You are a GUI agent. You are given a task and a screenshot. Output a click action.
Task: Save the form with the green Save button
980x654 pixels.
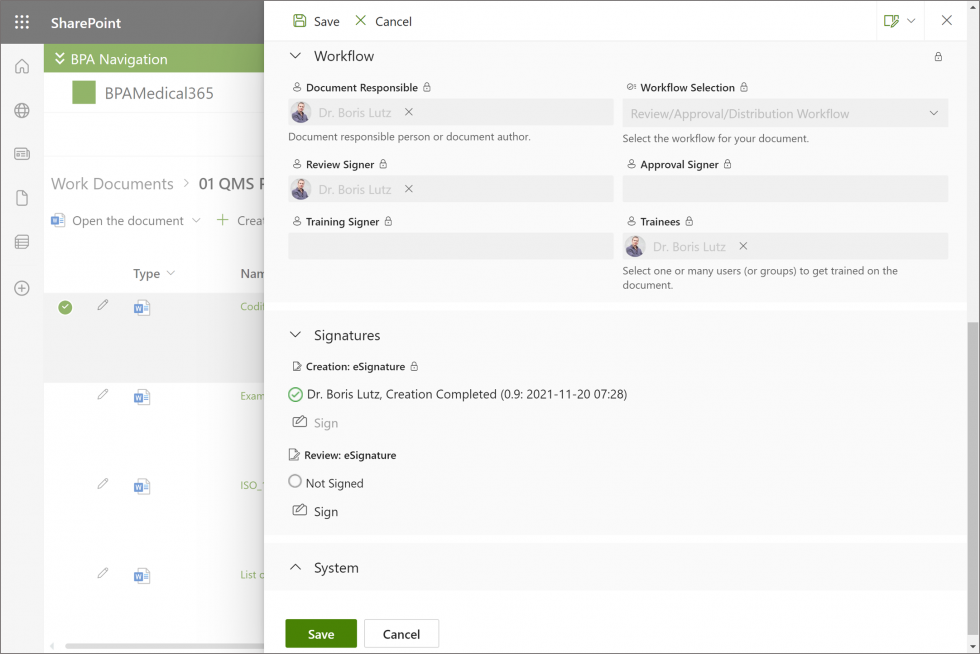(x=320, y=633)
